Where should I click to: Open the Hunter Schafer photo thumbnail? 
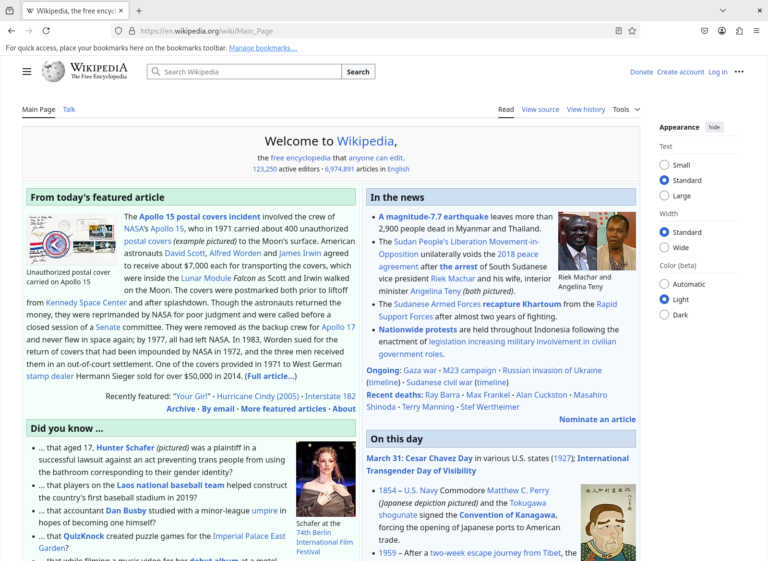point(326,479)
